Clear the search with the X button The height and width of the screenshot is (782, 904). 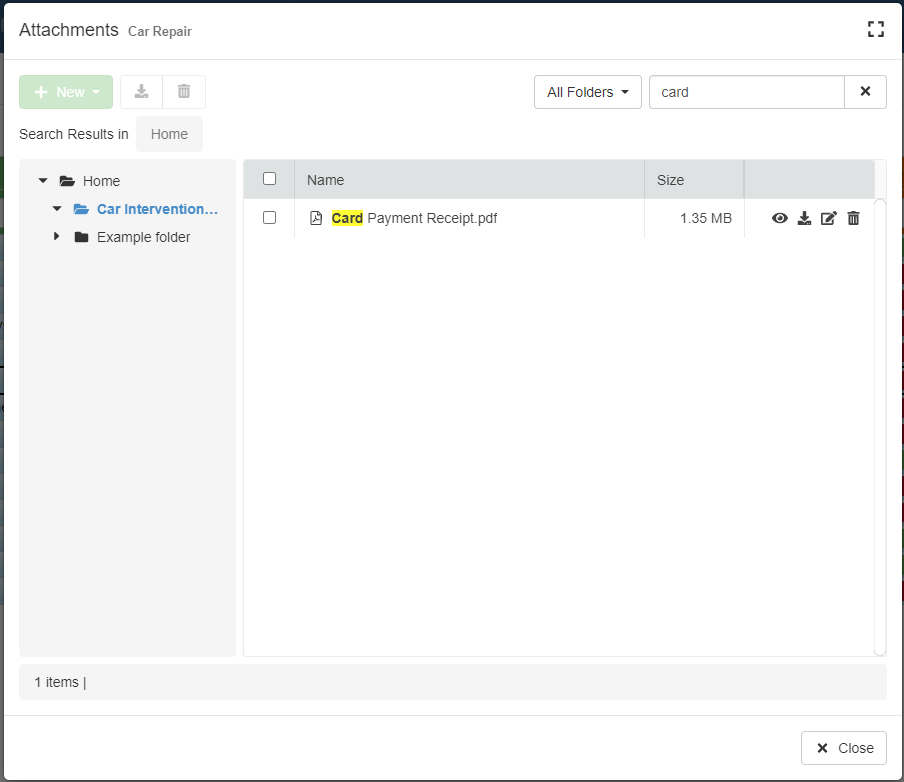click(865, 92)
